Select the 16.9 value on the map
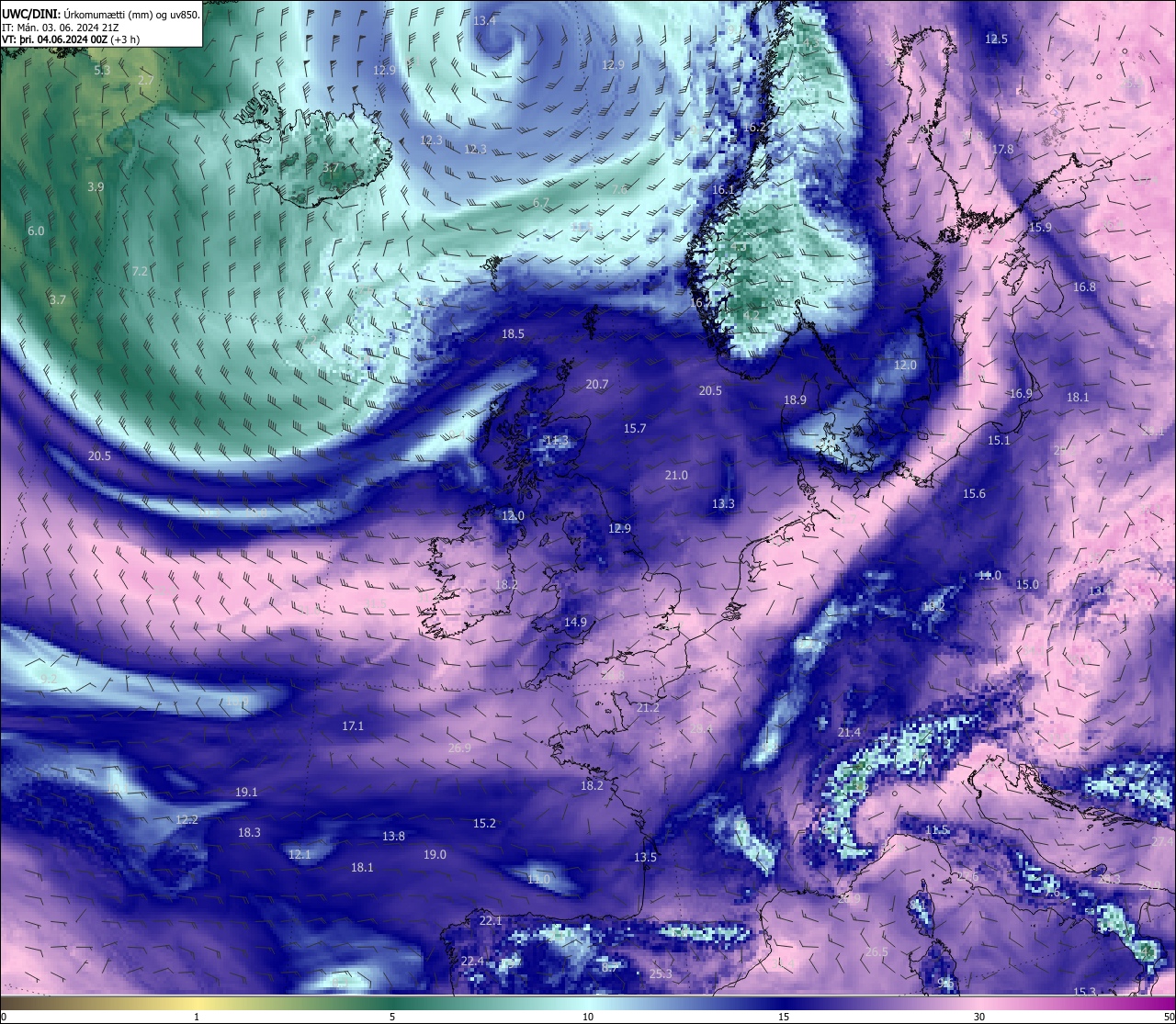Image resolution: width=1176 pixels, height=1024 pixels. click(1021, 393)
